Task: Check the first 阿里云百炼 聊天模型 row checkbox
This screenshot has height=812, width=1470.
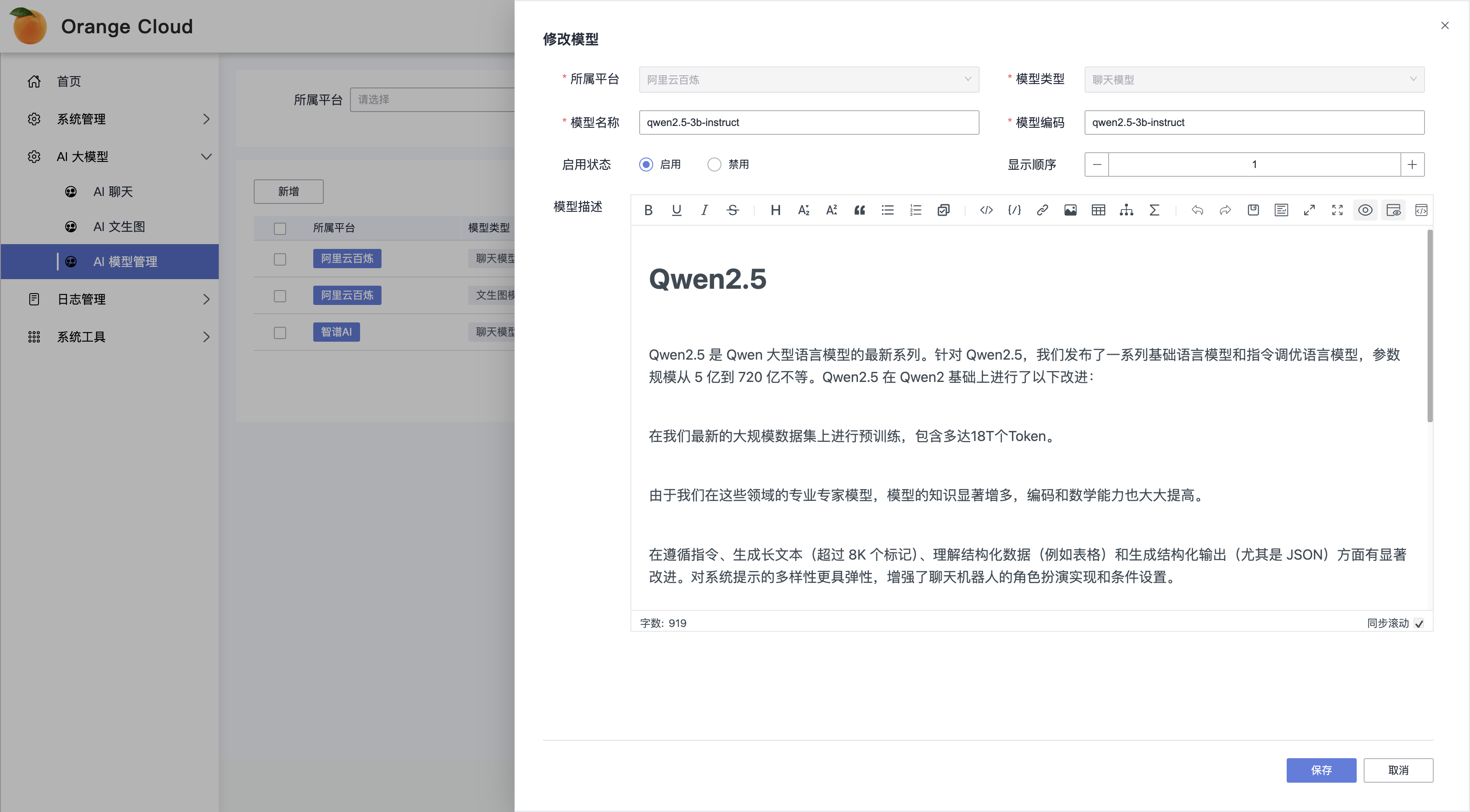Action: tap(280, 259)
